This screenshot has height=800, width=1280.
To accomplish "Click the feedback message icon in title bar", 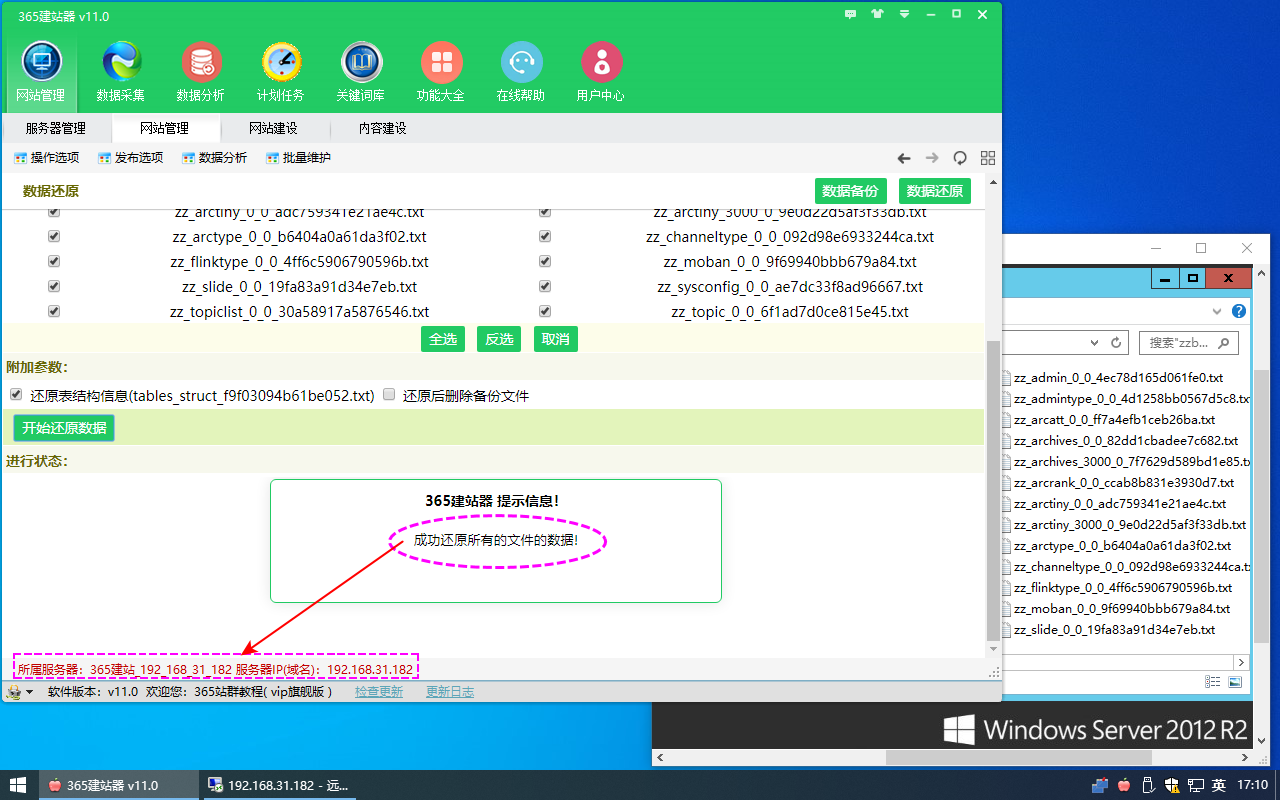I will click(851, 14).
